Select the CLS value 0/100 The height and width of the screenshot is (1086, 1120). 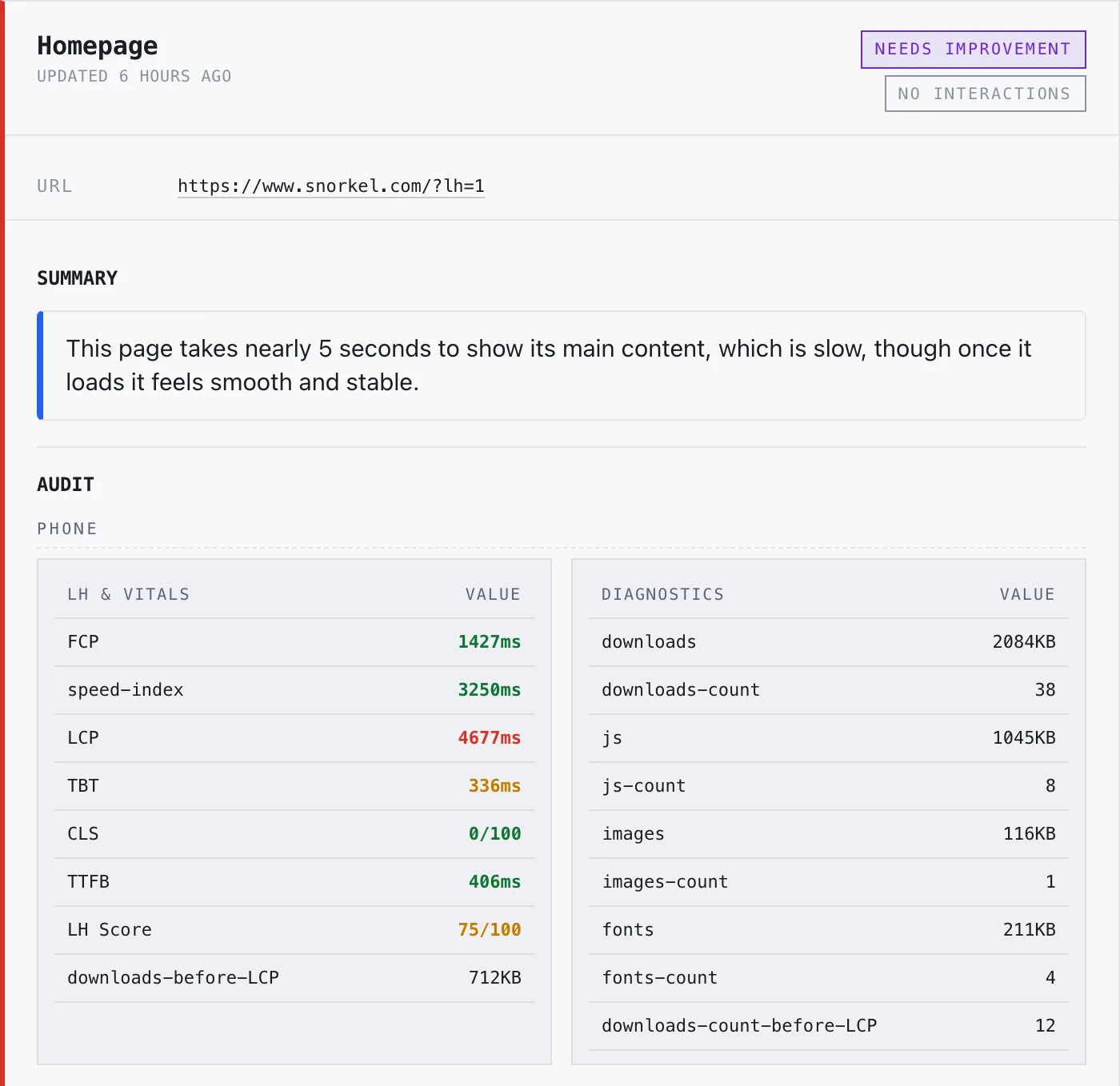coord(494,834)
